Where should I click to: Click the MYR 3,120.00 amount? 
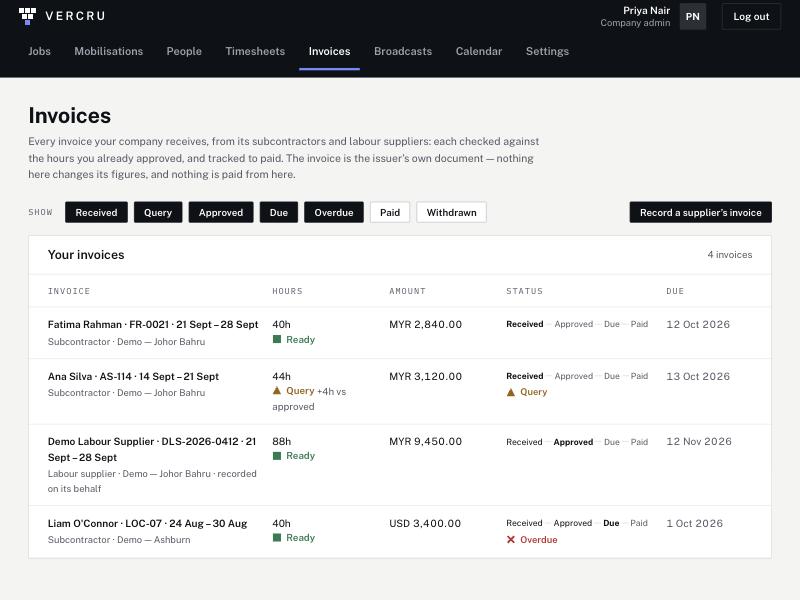426,377
